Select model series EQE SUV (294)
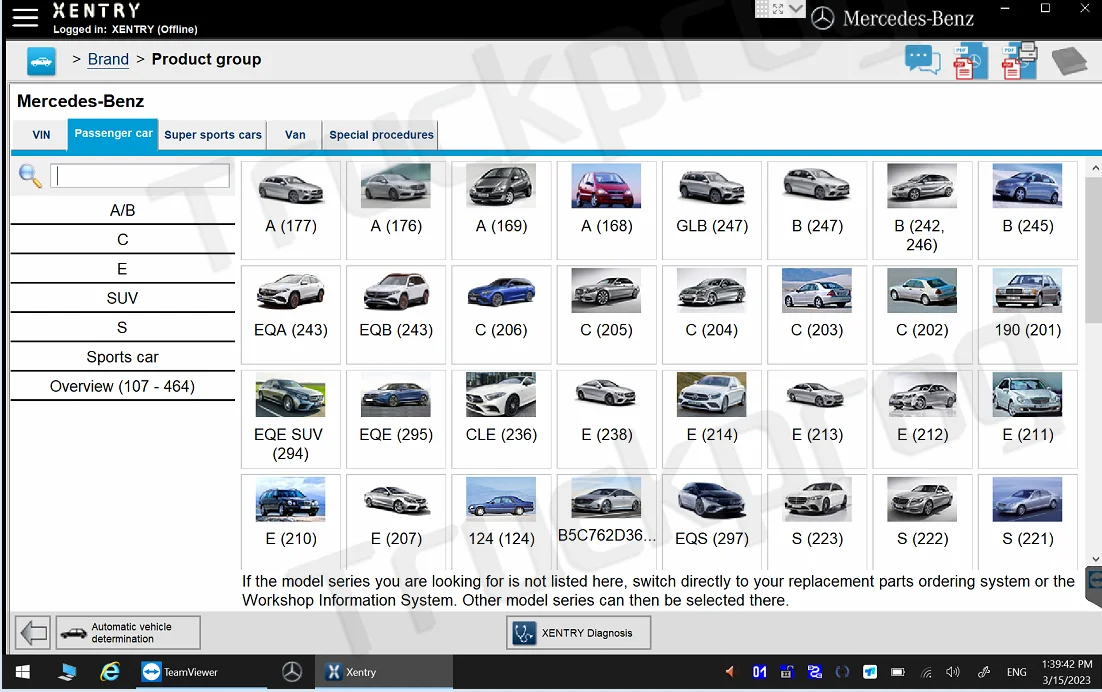 [x=291, y=419]
